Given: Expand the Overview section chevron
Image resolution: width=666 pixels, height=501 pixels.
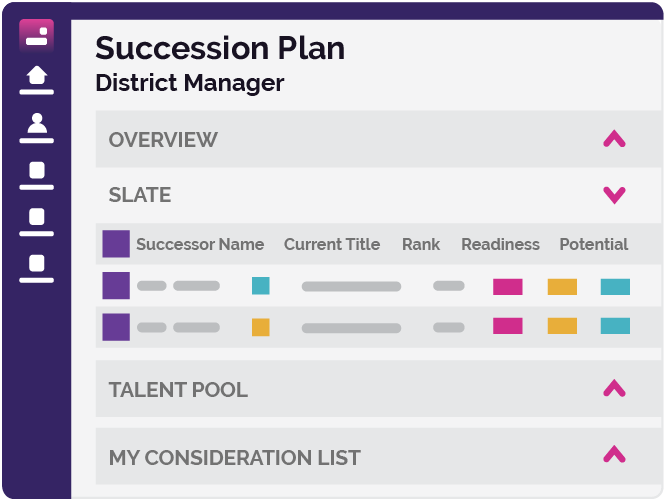Looking at the screenshot, I should coord(614,140).
